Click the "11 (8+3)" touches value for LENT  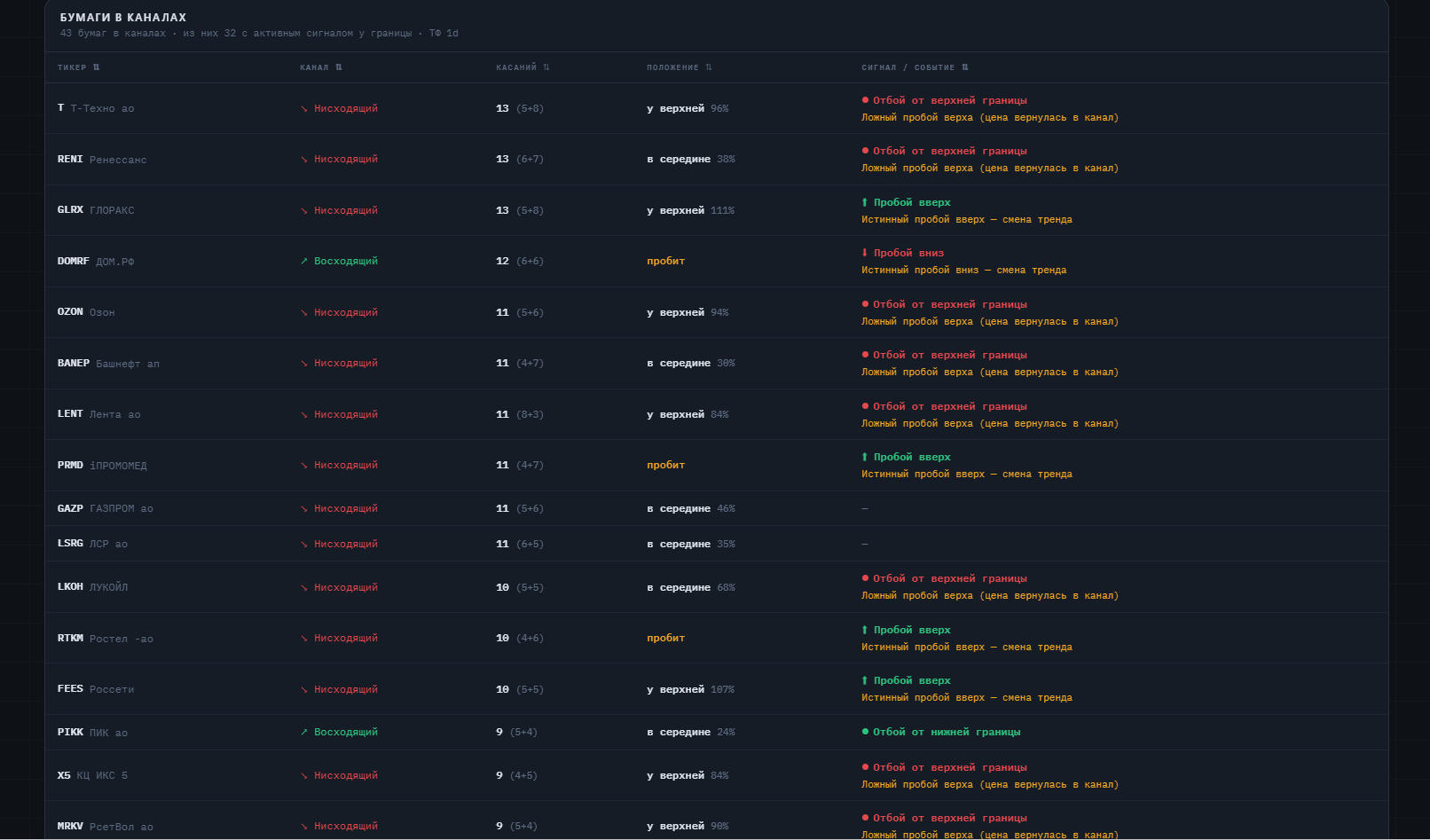click(x=520, y=414)
